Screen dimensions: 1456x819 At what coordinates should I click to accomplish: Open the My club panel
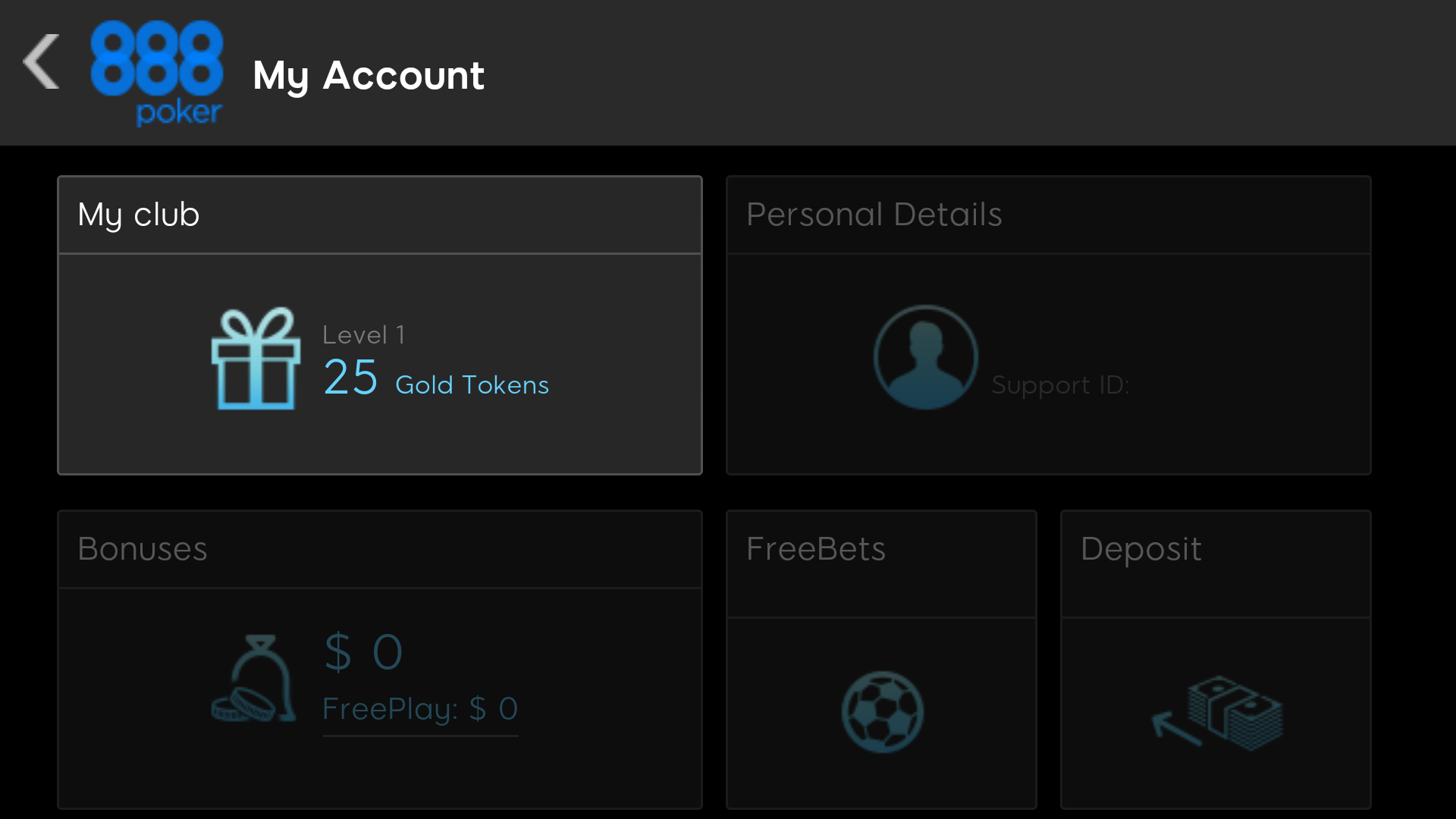(139, 215)
